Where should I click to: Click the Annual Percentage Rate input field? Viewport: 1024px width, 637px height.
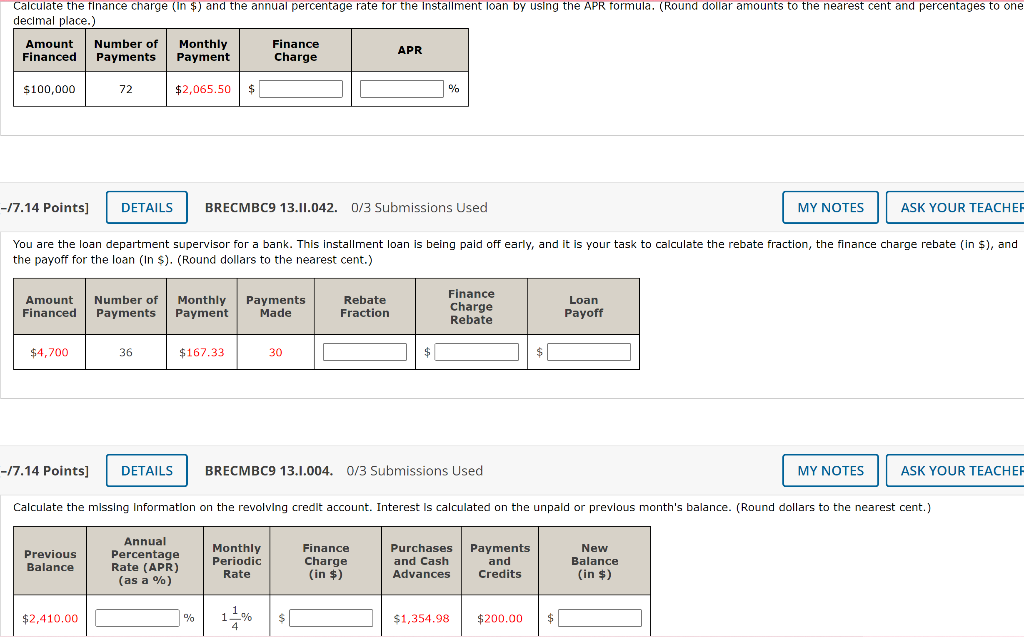137,618
